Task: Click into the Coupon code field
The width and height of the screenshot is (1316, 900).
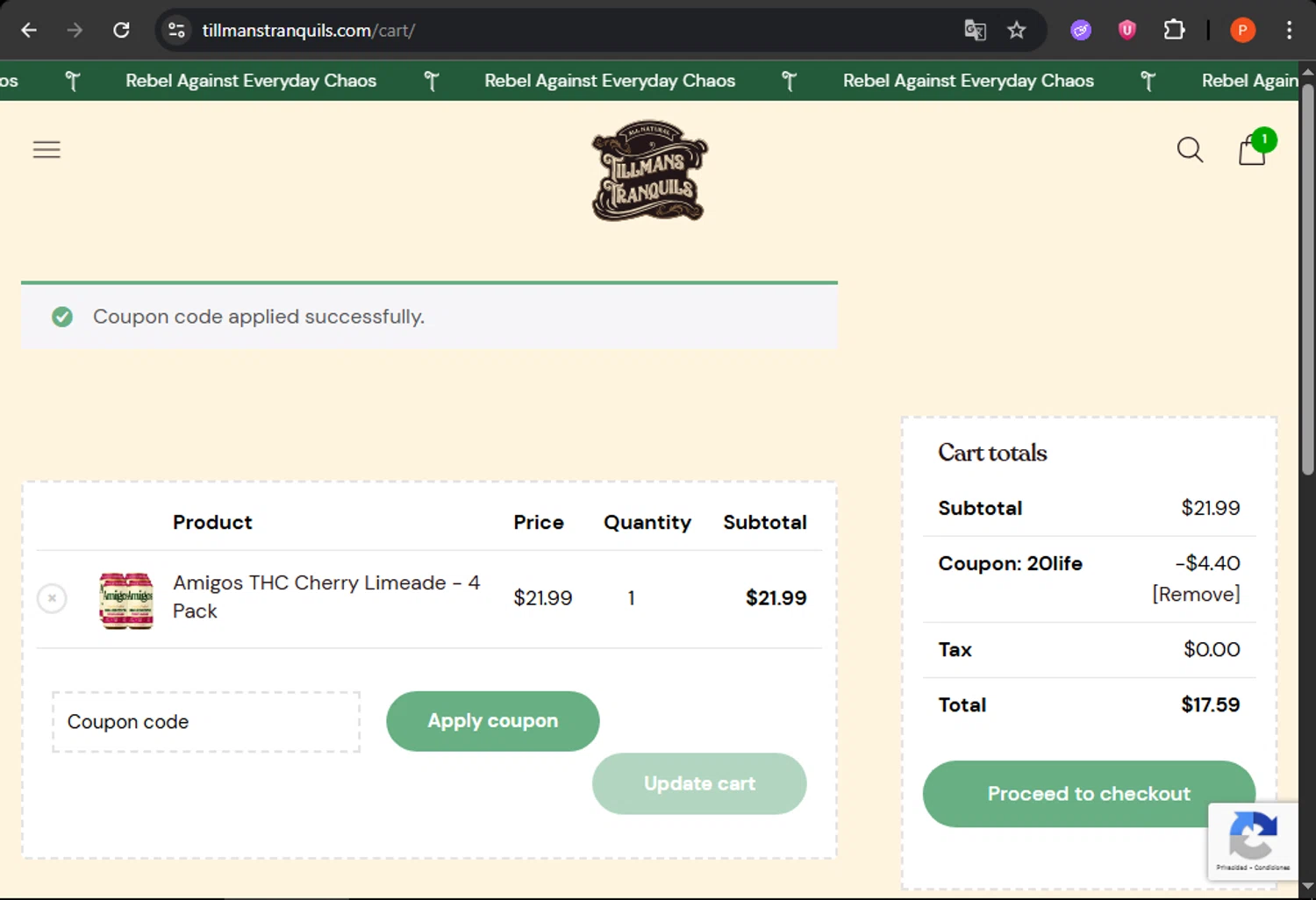Action: [206, 721]
